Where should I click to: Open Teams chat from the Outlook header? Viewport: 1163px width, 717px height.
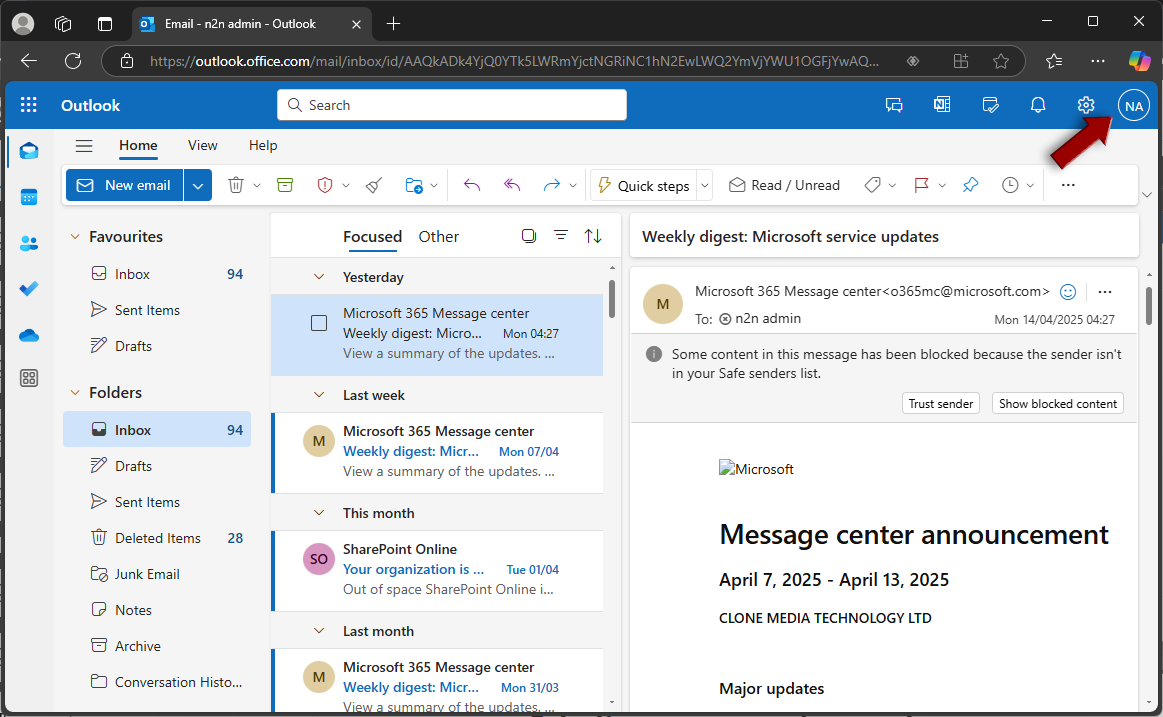(x=894, y=105)
